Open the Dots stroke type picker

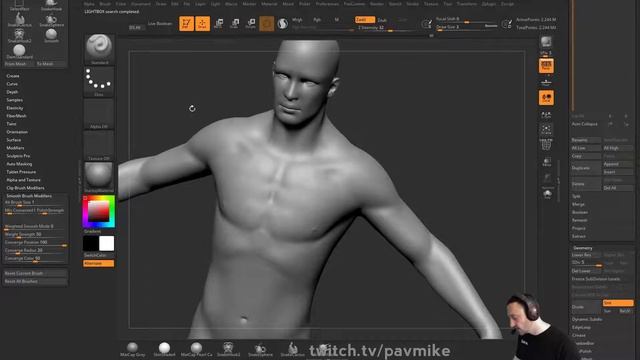(99, 82)
